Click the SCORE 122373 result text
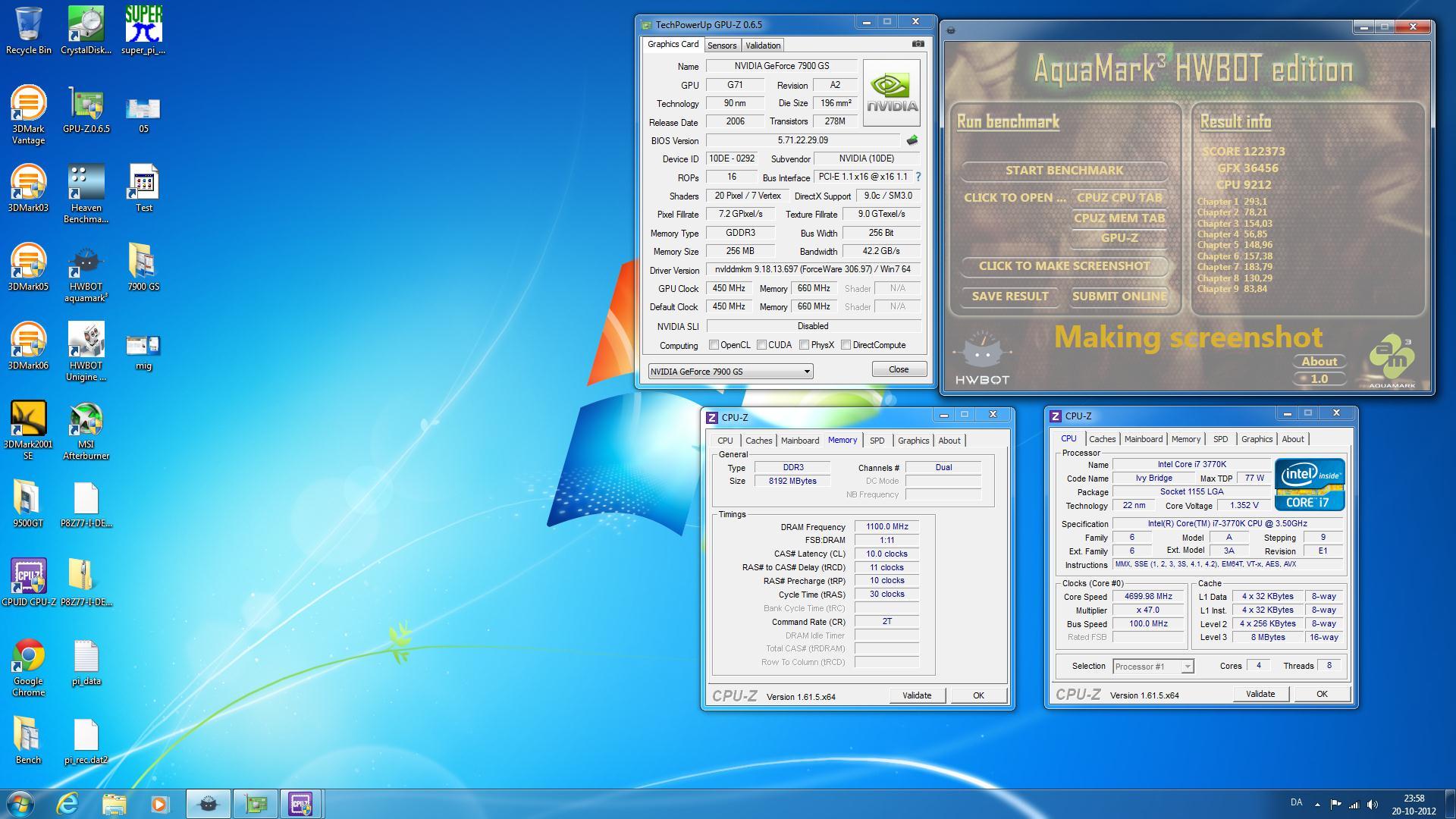 [1244, 152]
